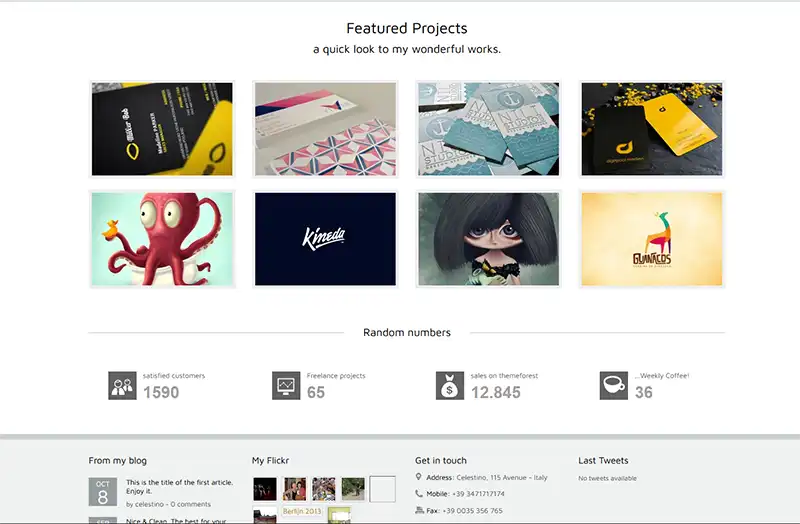
Task: Click the satisfied customers people icon
Action: pyautogui.click(x=122, y=385)
